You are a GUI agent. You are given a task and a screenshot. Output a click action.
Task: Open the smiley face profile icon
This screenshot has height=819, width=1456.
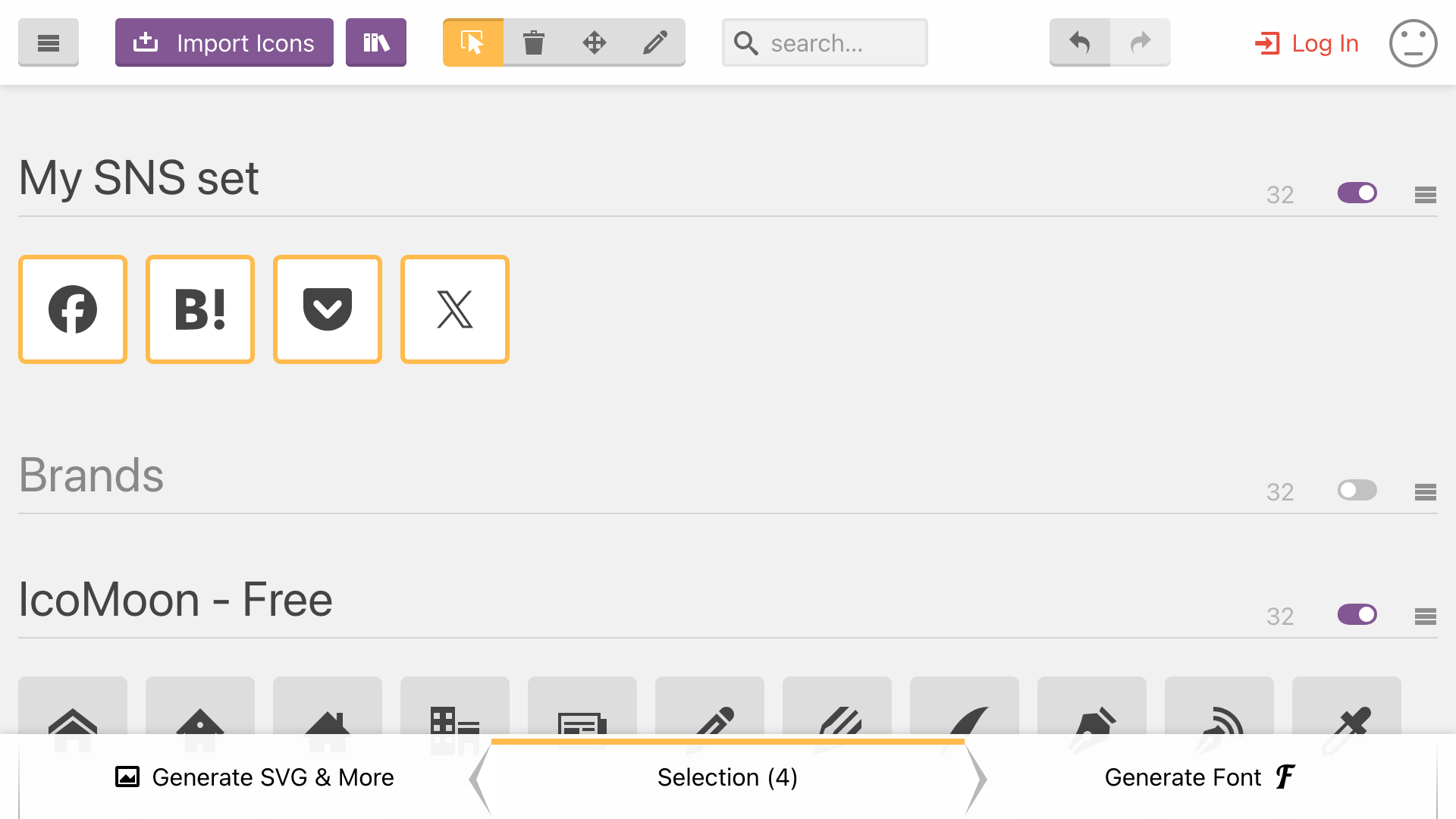click(x=1413, y=43)
